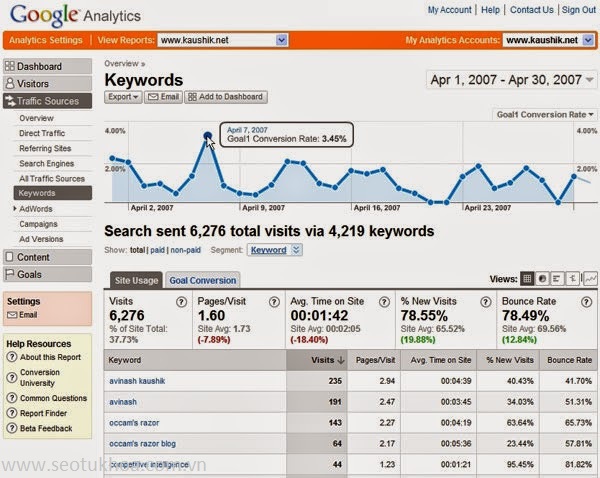Open the Visitors menu section
The image size is (600, 478).
pyautogui.click(x=46, y=84)
